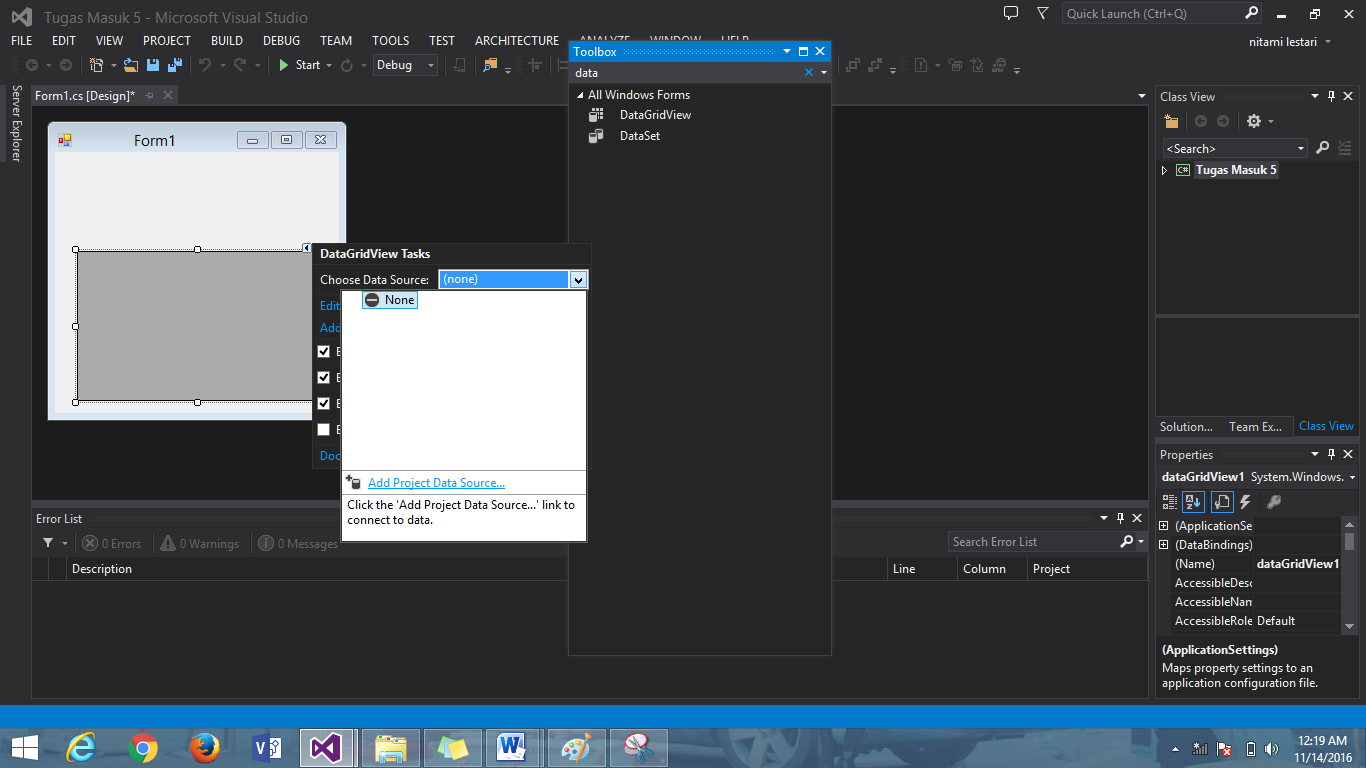Switch Properties to categorized view
The height and width of the screenshot is (768, 1366).
1168,501
